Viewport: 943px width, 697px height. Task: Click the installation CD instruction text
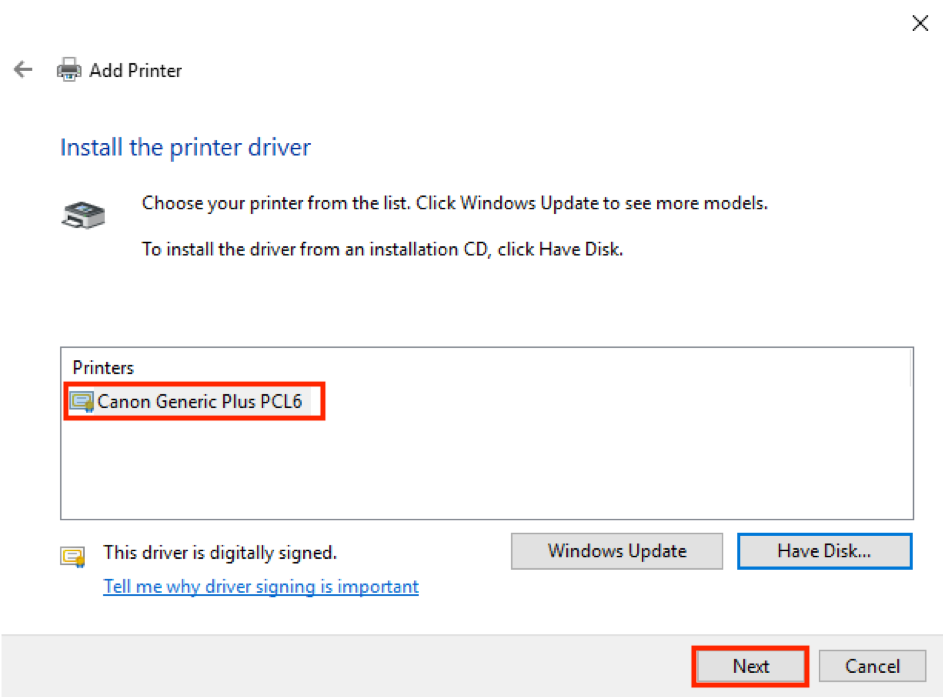pos(382,249)
